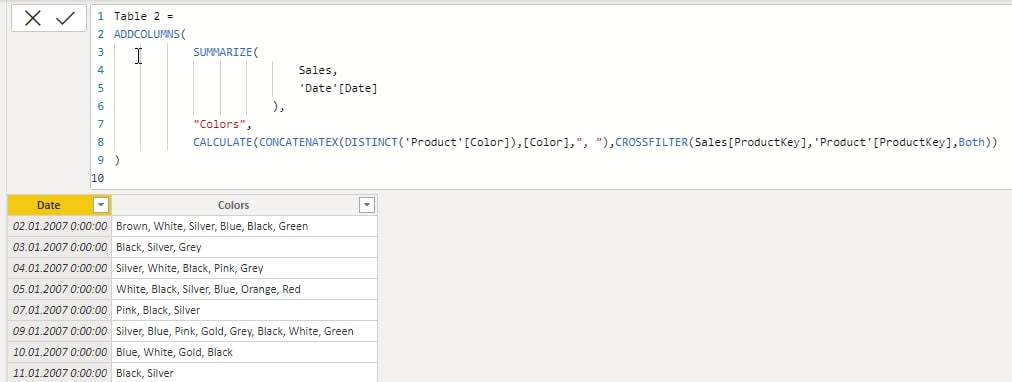Click the CALCULATE function on line 8
The height and width of the screenshot is (382, 1012).
pyautogui.click(x=223, y=143)
